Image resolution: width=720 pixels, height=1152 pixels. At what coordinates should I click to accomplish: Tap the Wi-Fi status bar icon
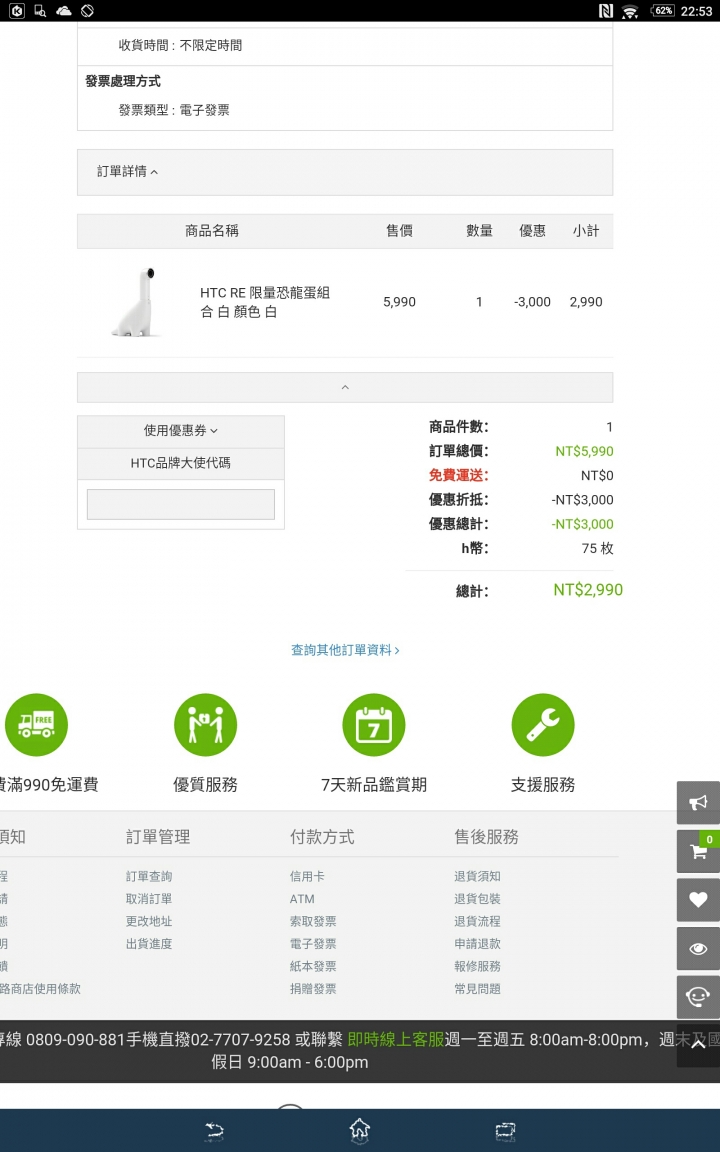(x=630, y=11)
